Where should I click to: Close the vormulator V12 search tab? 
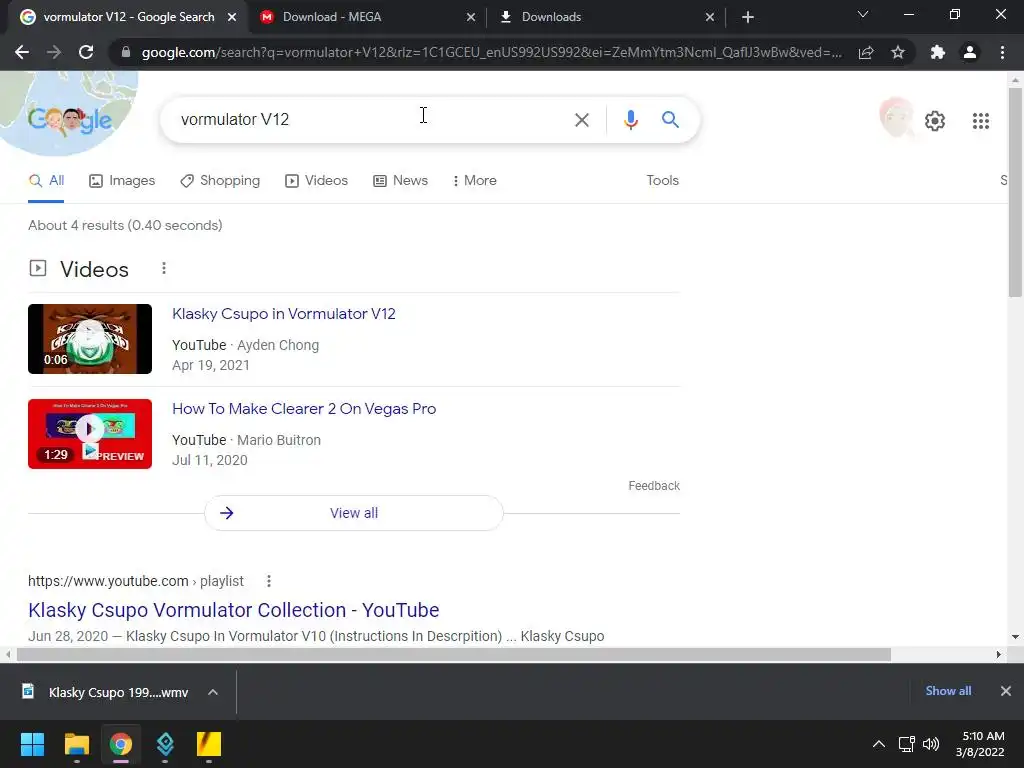coord(232,17)
